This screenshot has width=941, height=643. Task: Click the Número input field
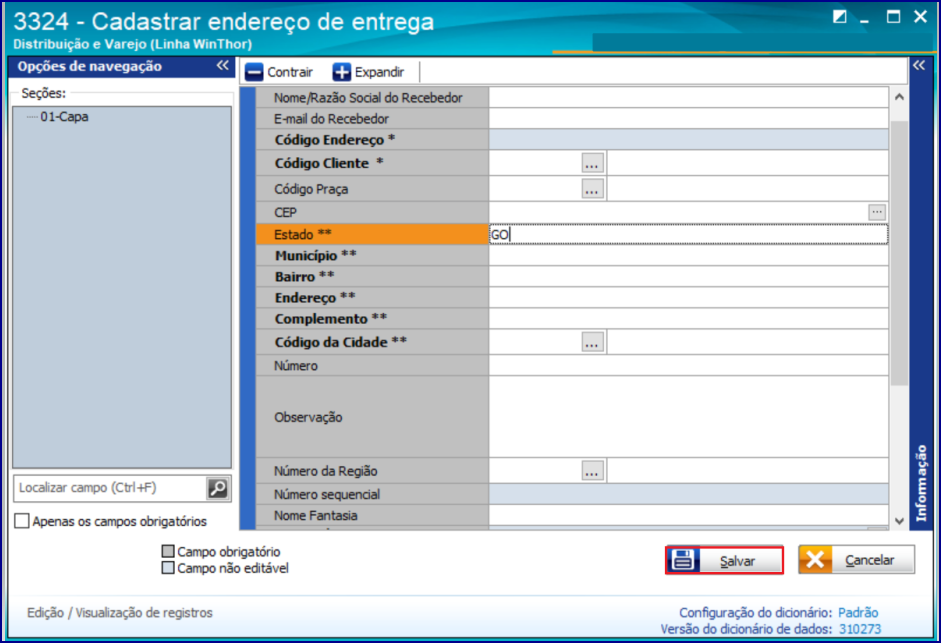(688, 366)
